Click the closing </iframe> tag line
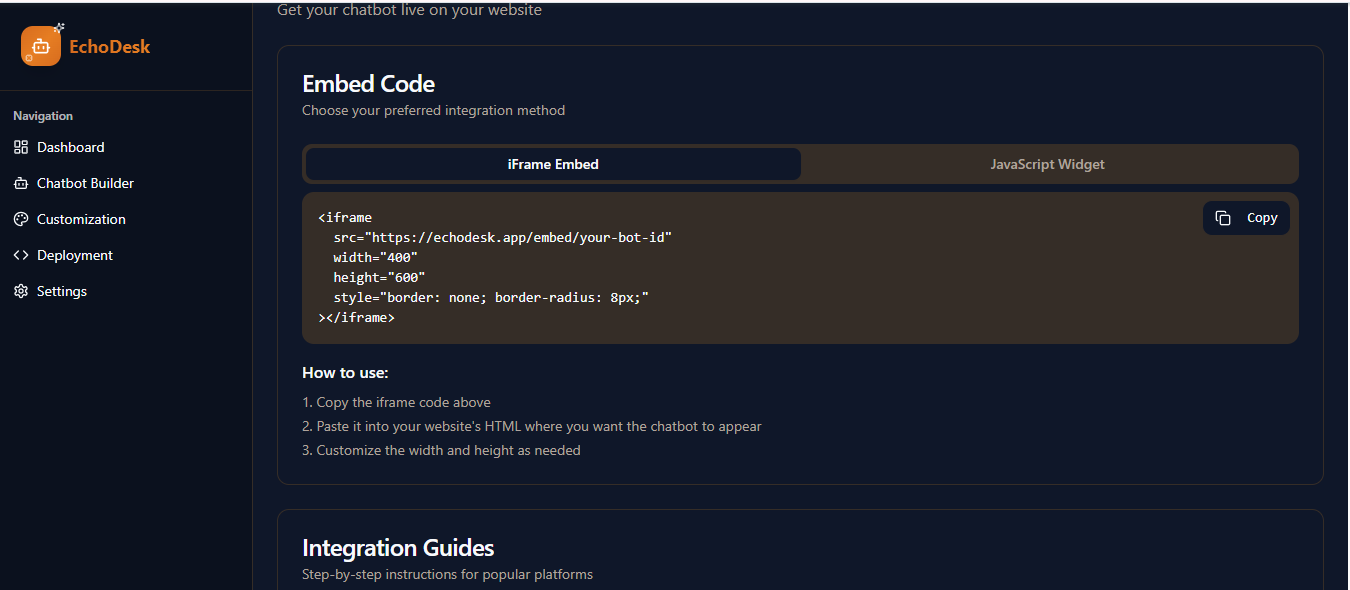Screen dimensions: 1350x590 [x=357, y=317]
